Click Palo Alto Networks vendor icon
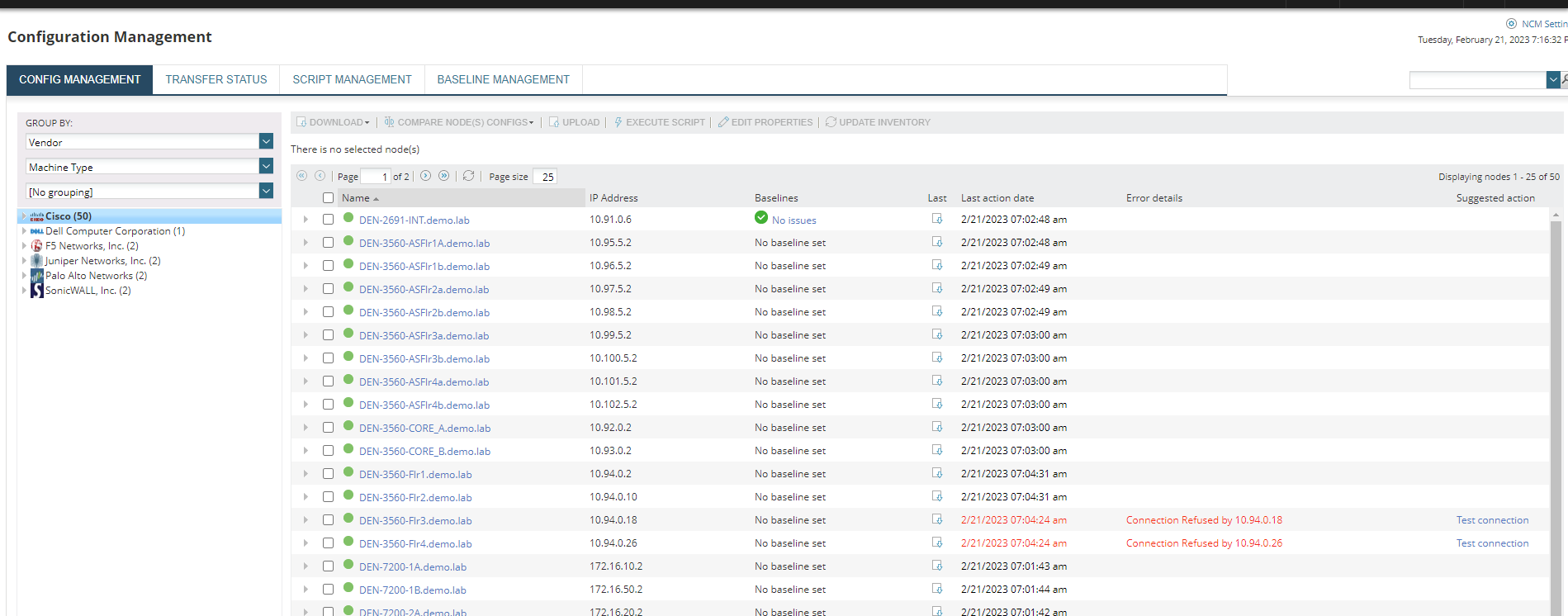1568x616 pixels. pos(36,276)
